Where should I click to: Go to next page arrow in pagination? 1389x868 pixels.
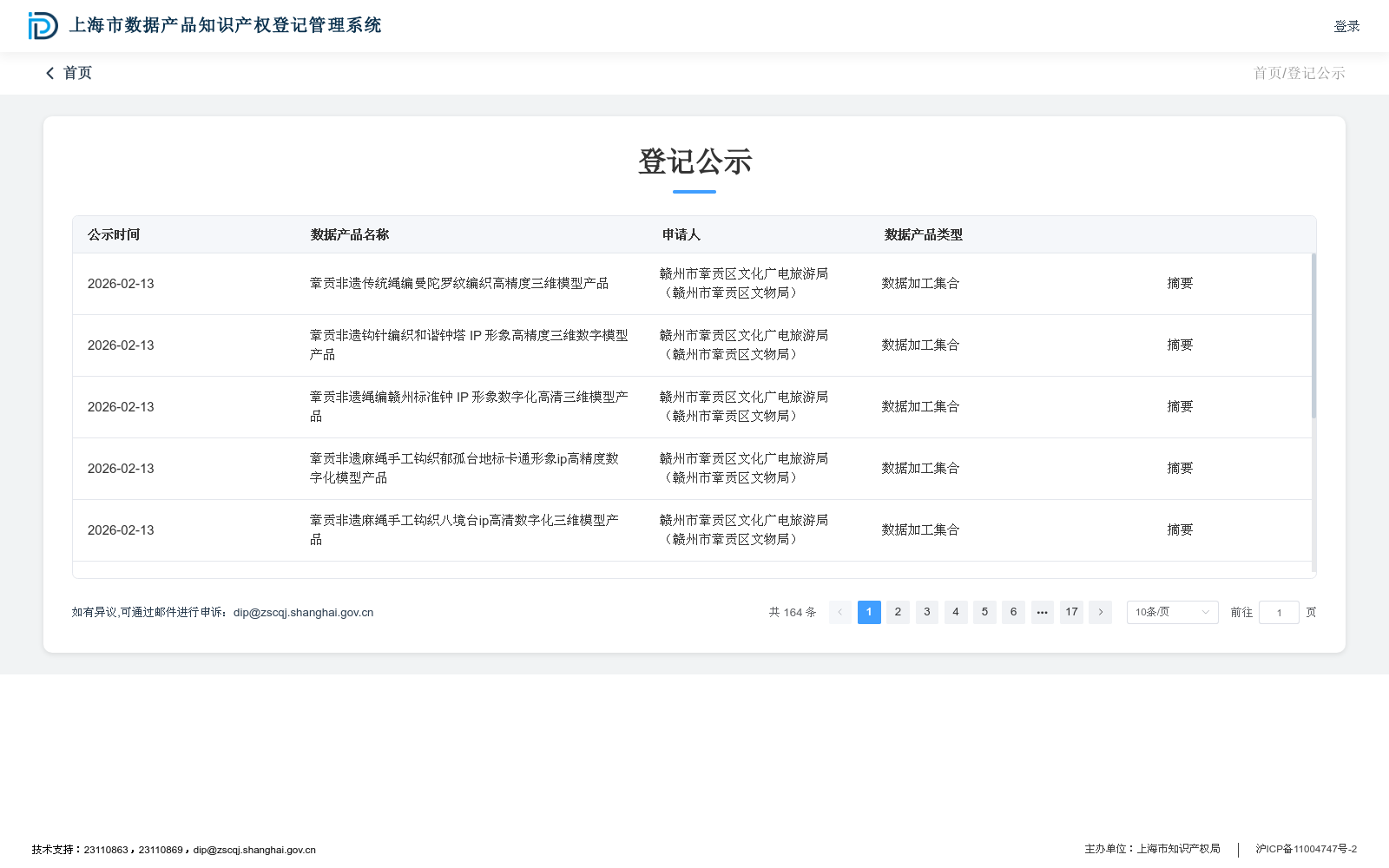point(1100,613)
